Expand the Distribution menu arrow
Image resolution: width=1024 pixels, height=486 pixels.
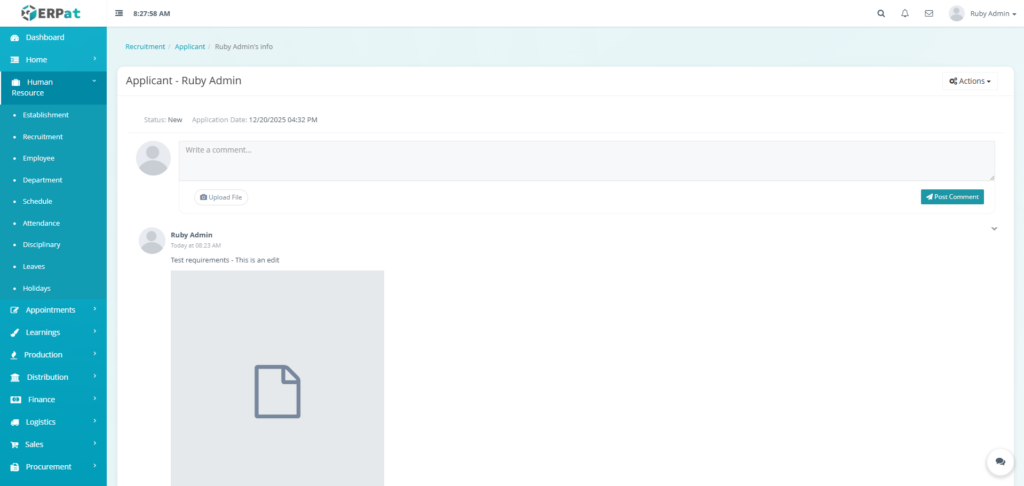coord(95,376)
